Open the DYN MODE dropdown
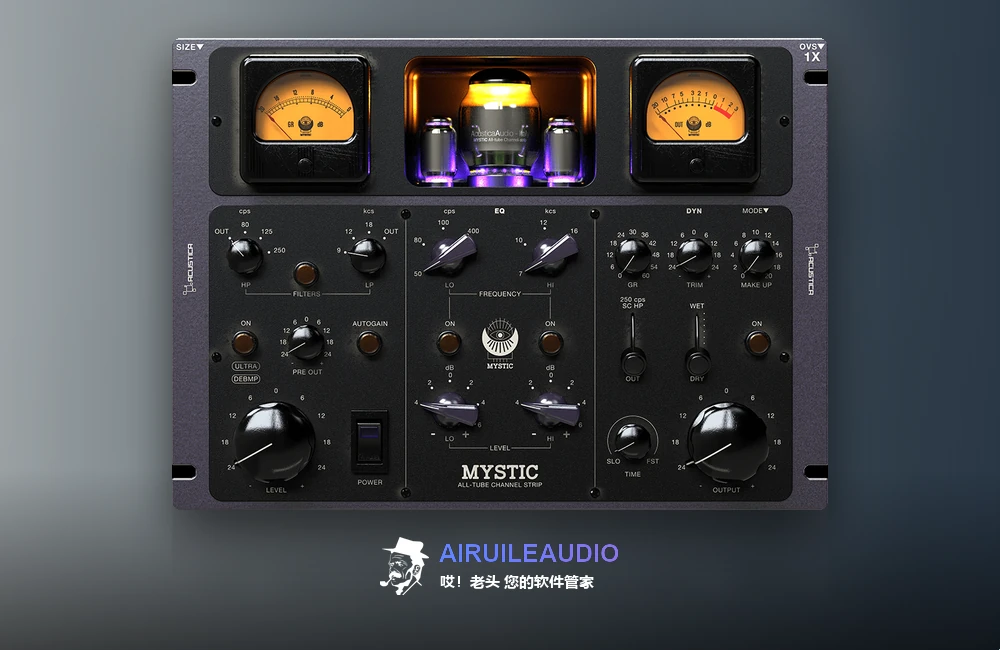1000x650 pixels. point(755,211)
